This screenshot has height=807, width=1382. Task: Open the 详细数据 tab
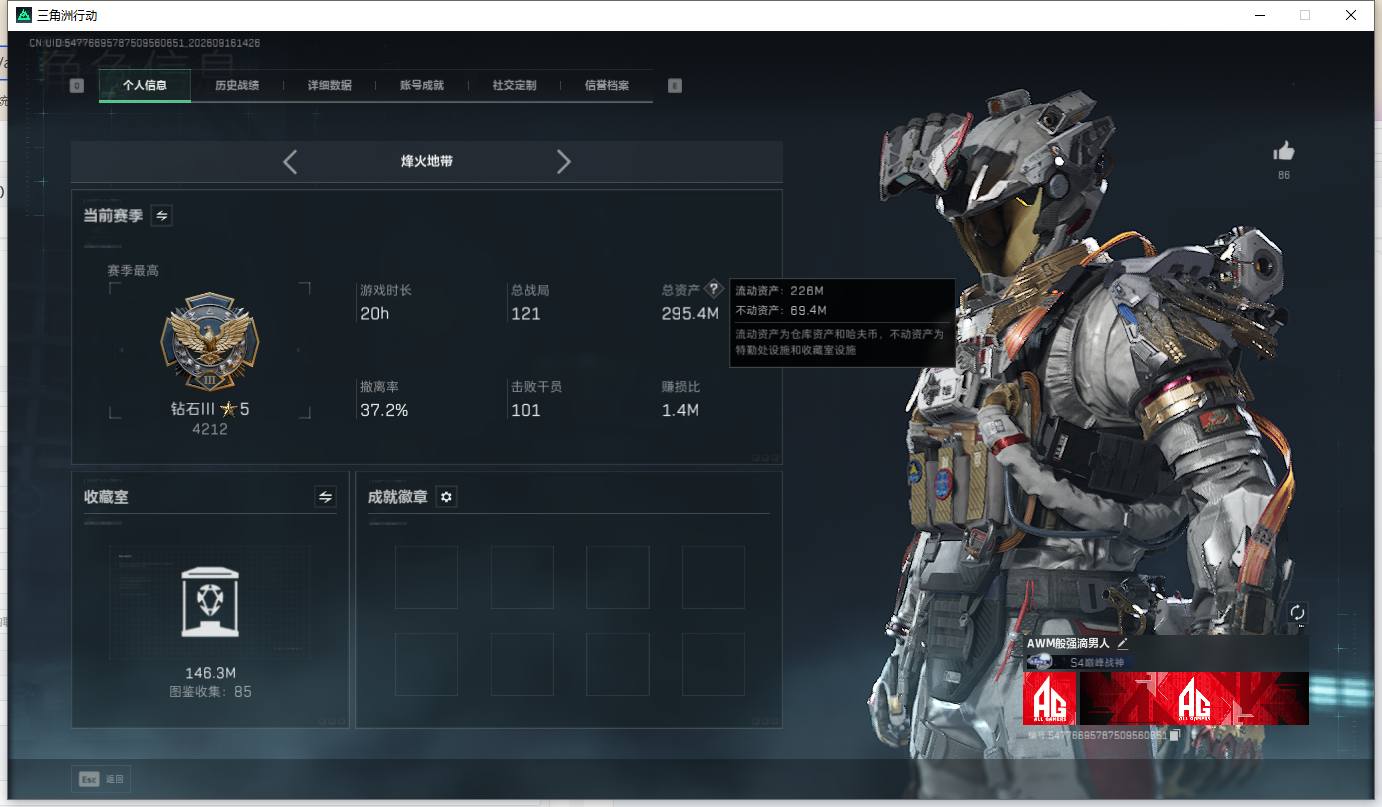(330, 86)
